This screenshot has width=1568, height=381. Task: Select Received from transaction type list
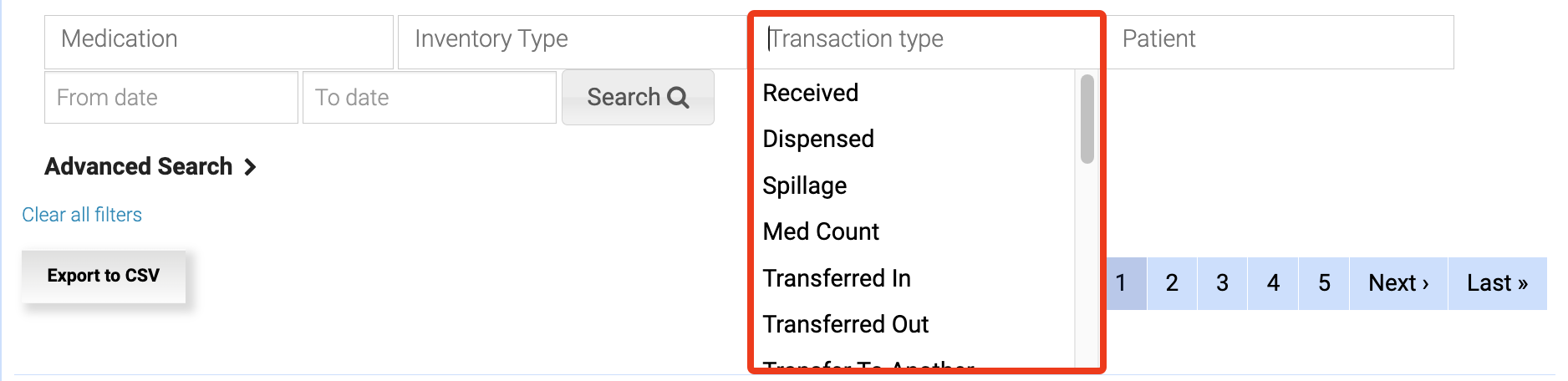pos(811,93)
